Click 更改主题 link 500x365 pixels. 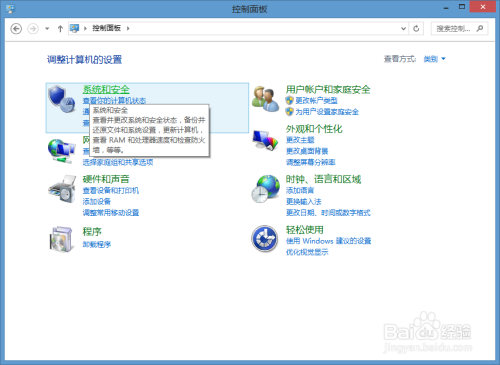tap(300, 140)
